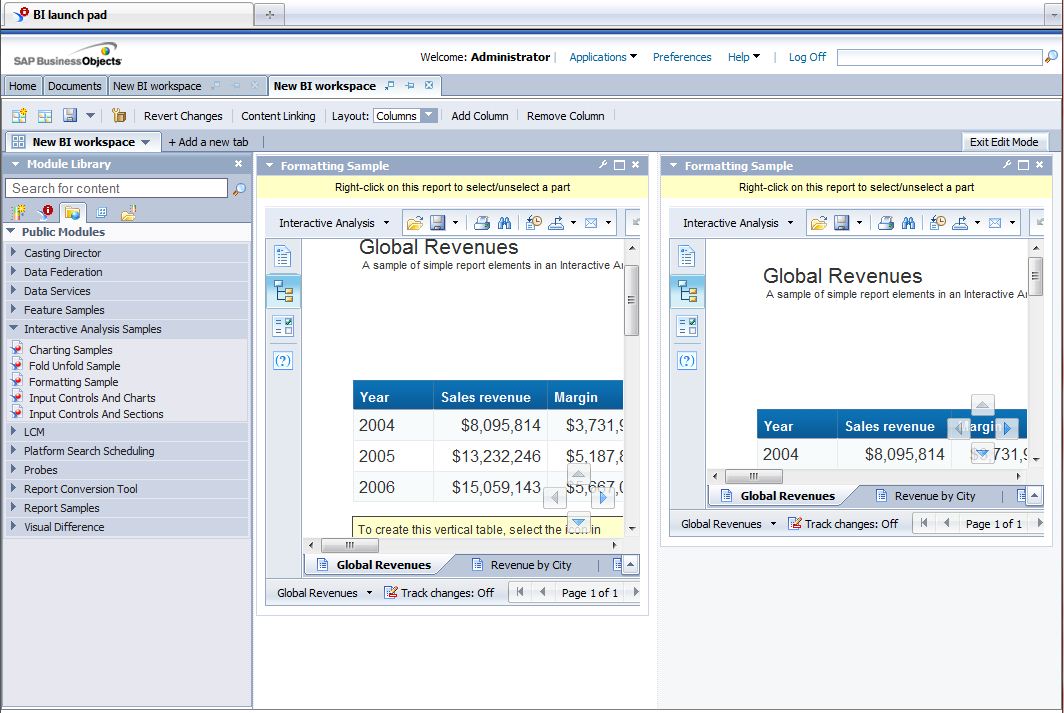Click the new-workspace icon with yellow star in toolbar
1064x713 pixels.
point(19,116)
